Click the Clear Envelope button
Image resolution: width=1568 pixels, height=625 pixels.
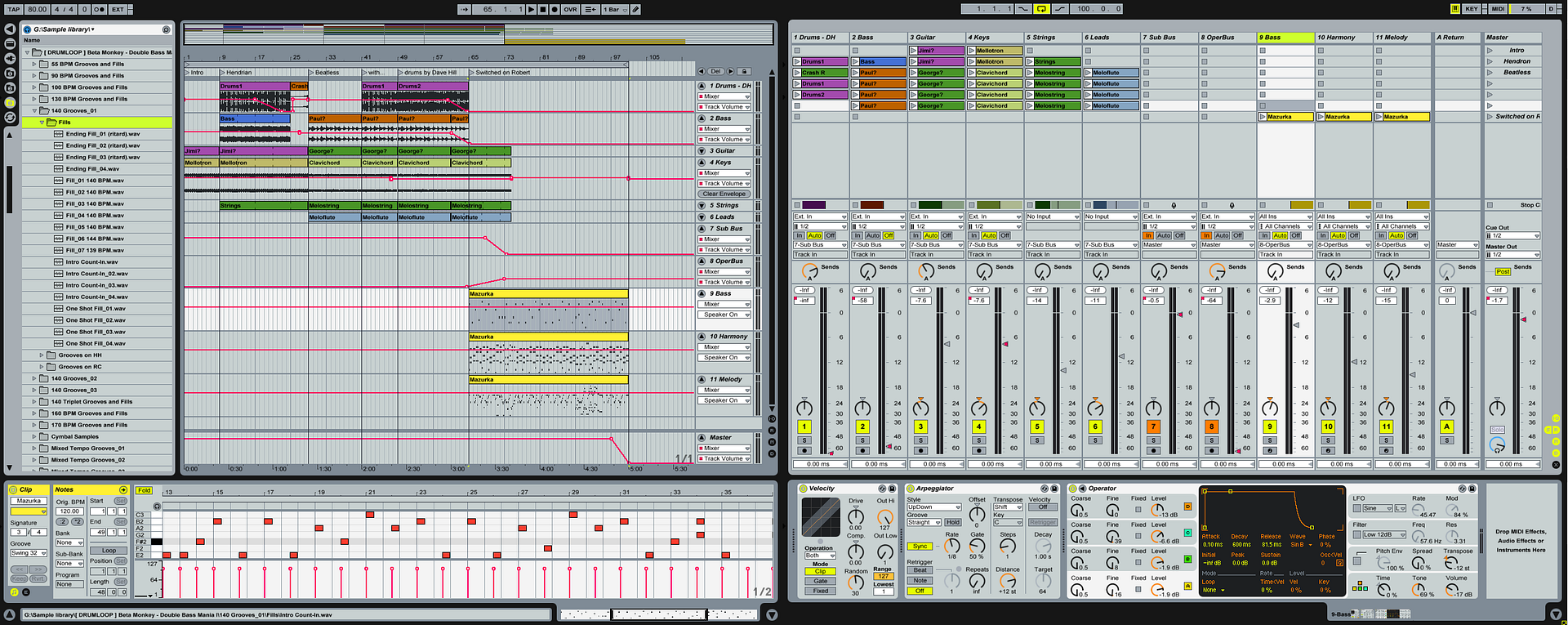point(724,194)
